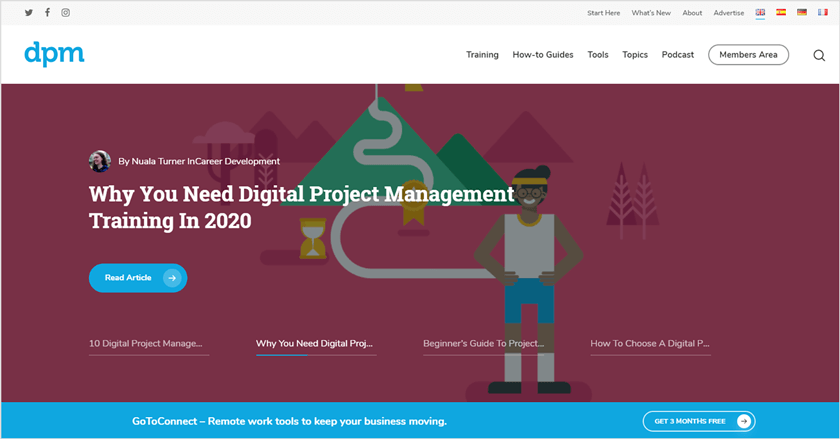840x439 pixels.
Task: Open the Twitter social icon
Action: click(29, 13)
